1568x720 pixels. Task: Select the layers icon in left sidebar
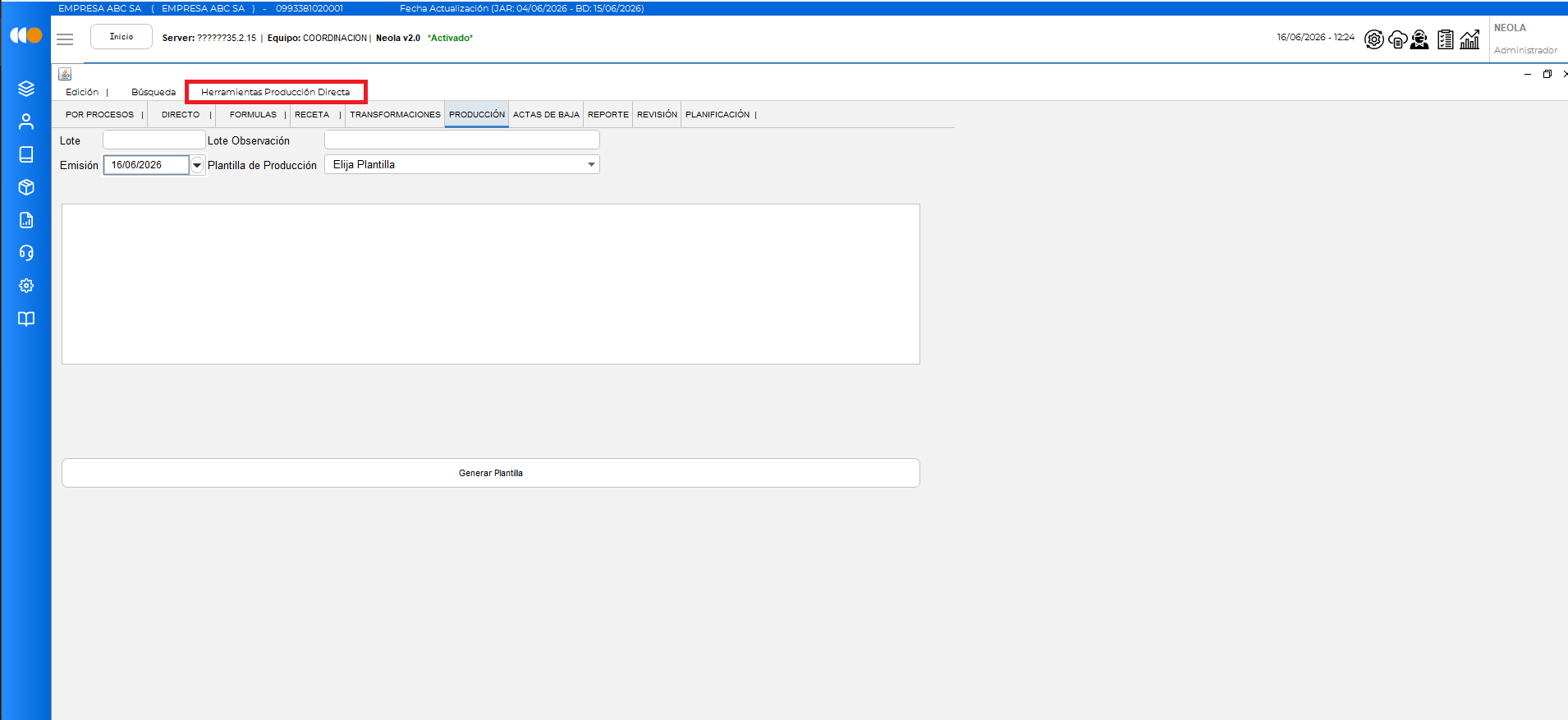pos(26,89)
